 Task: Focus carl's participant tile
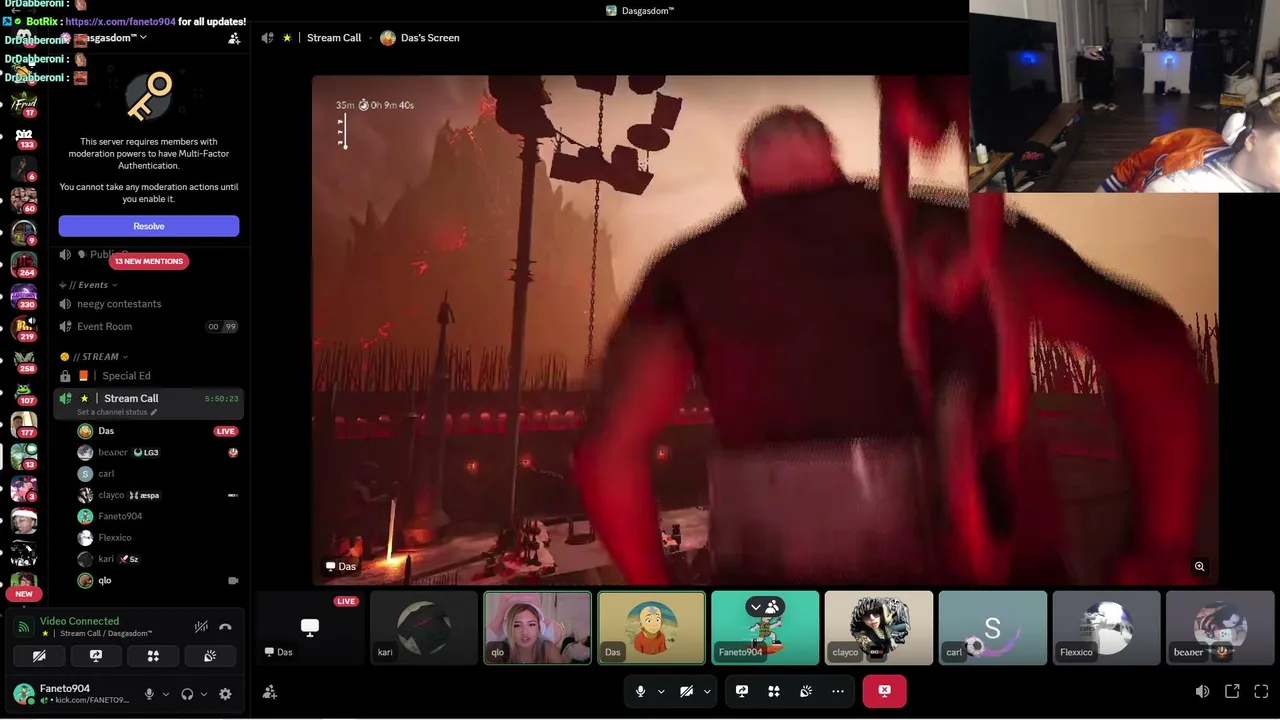click(x=994, y=628)
